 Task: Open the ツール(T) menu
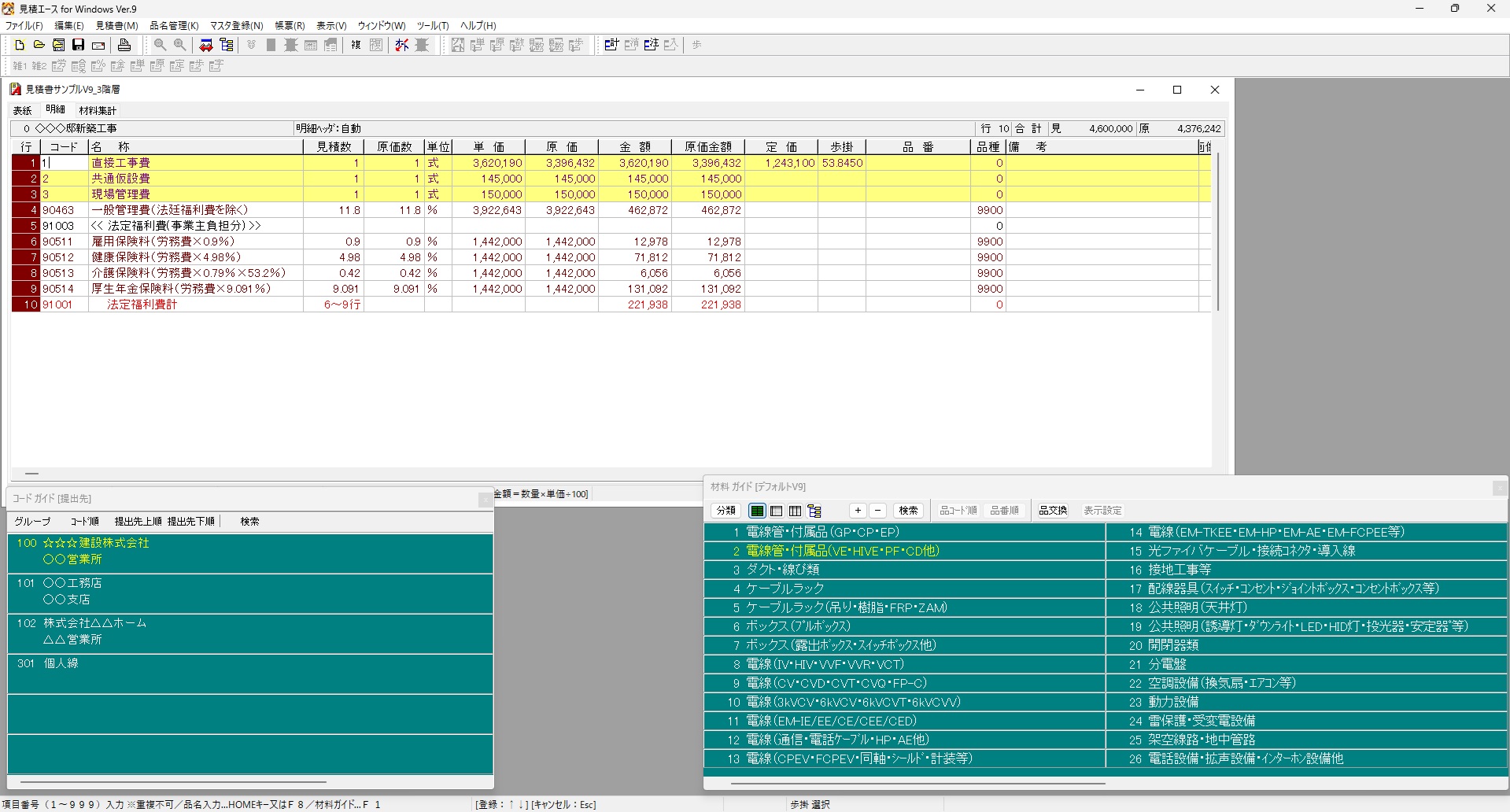[x=433, y=26]
